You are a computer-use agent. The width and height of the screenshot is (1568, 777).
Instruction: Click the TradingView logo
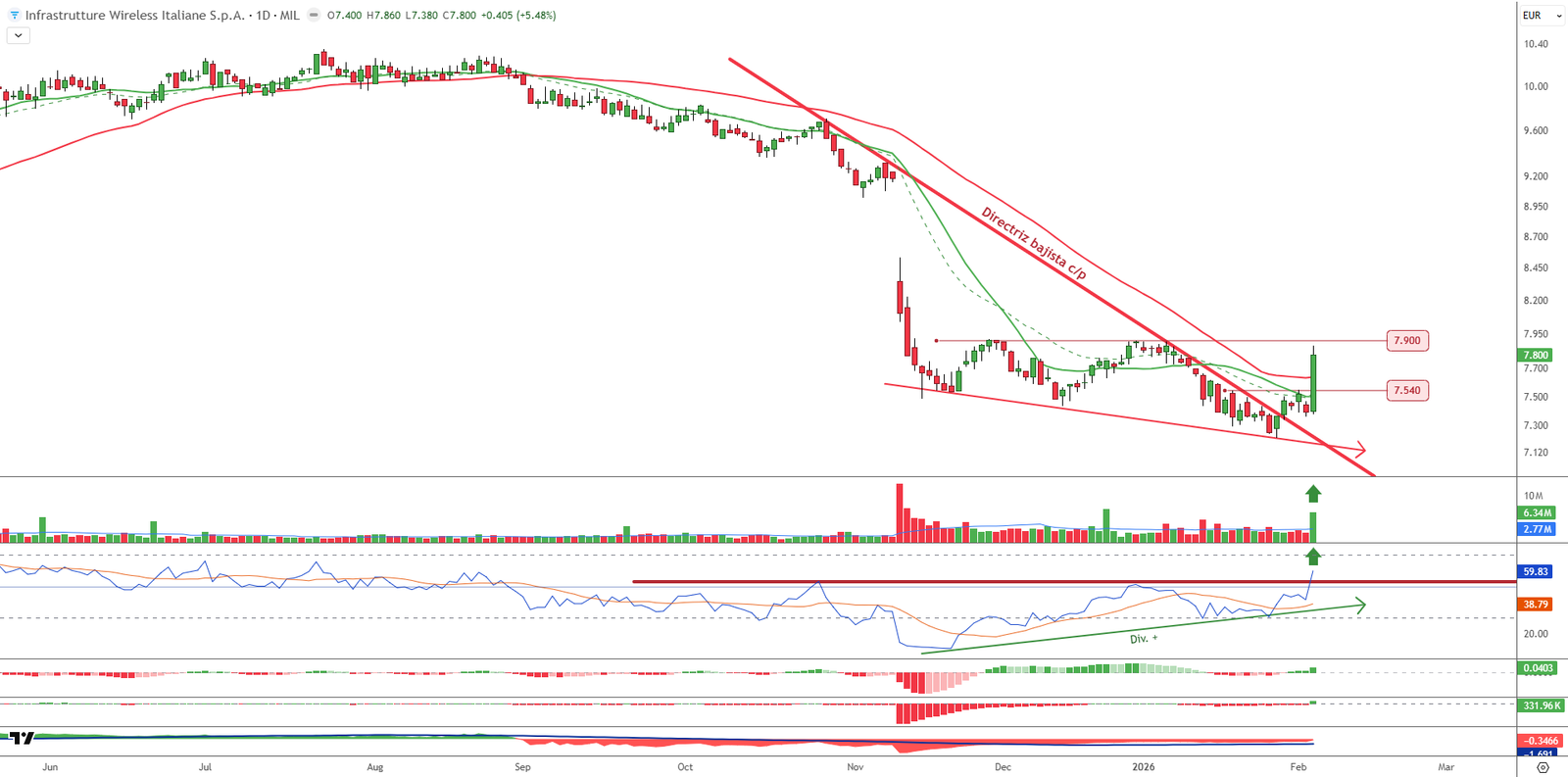[22, 738]
